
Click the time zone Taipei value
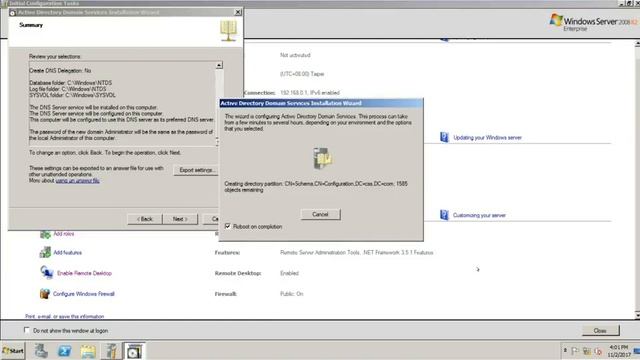point(302,74)
